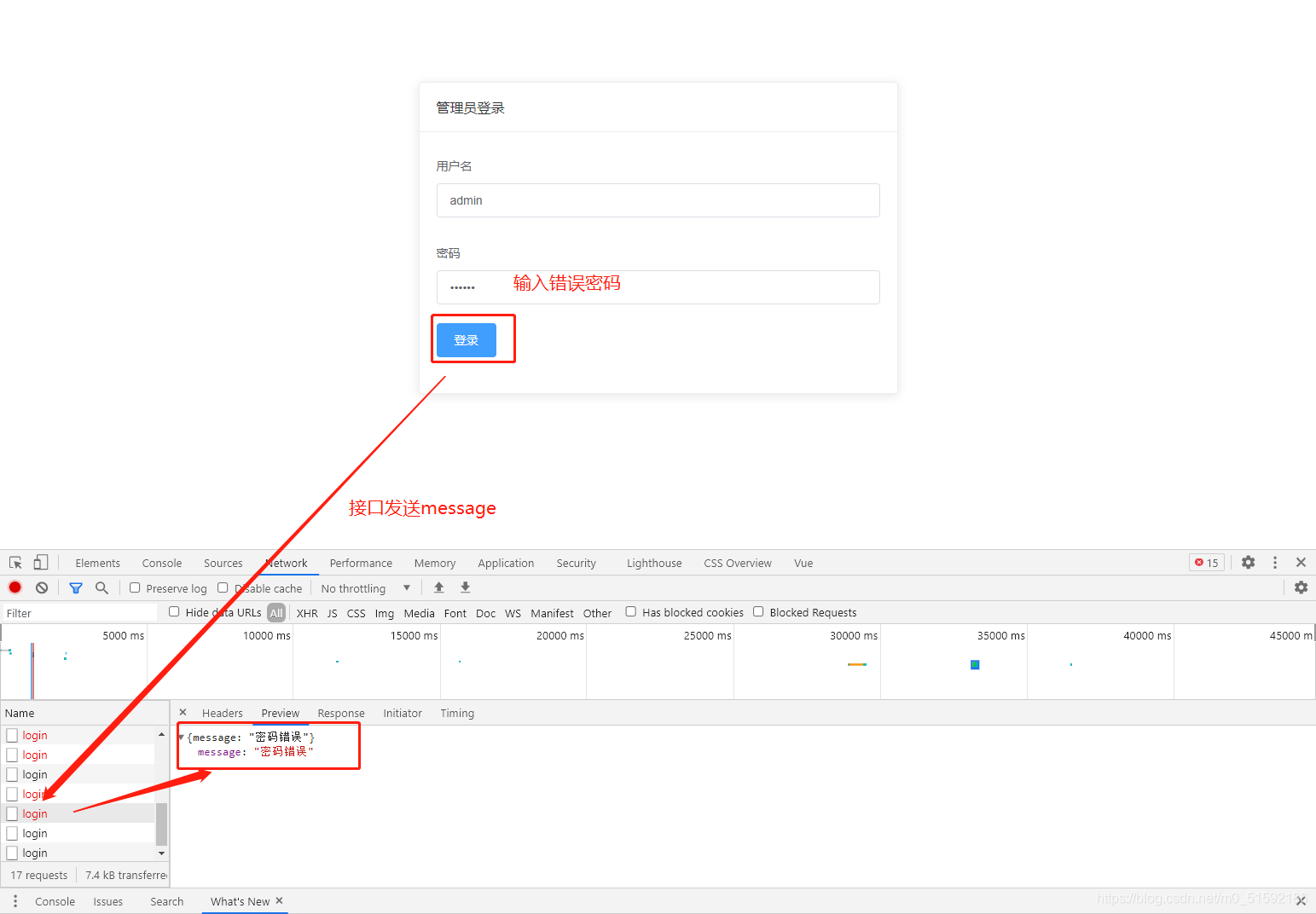Screen dimensions: 1316x914
Task: Open Network settings gear icon
Action: click(x=1301, y=587)
